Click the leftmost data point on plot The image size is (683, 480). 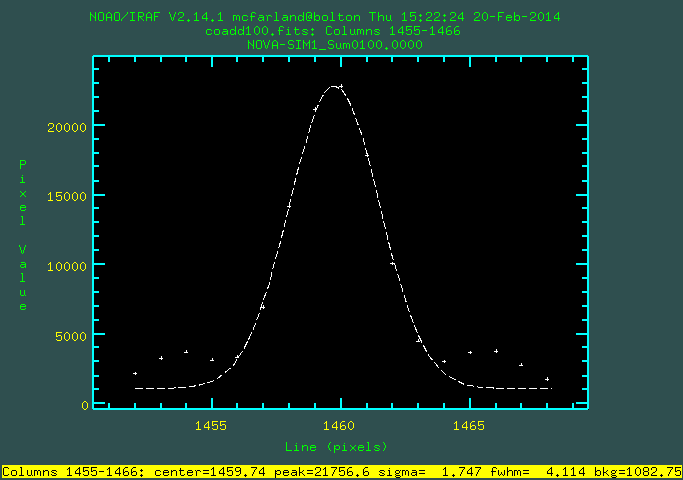[x=135, y=373]
